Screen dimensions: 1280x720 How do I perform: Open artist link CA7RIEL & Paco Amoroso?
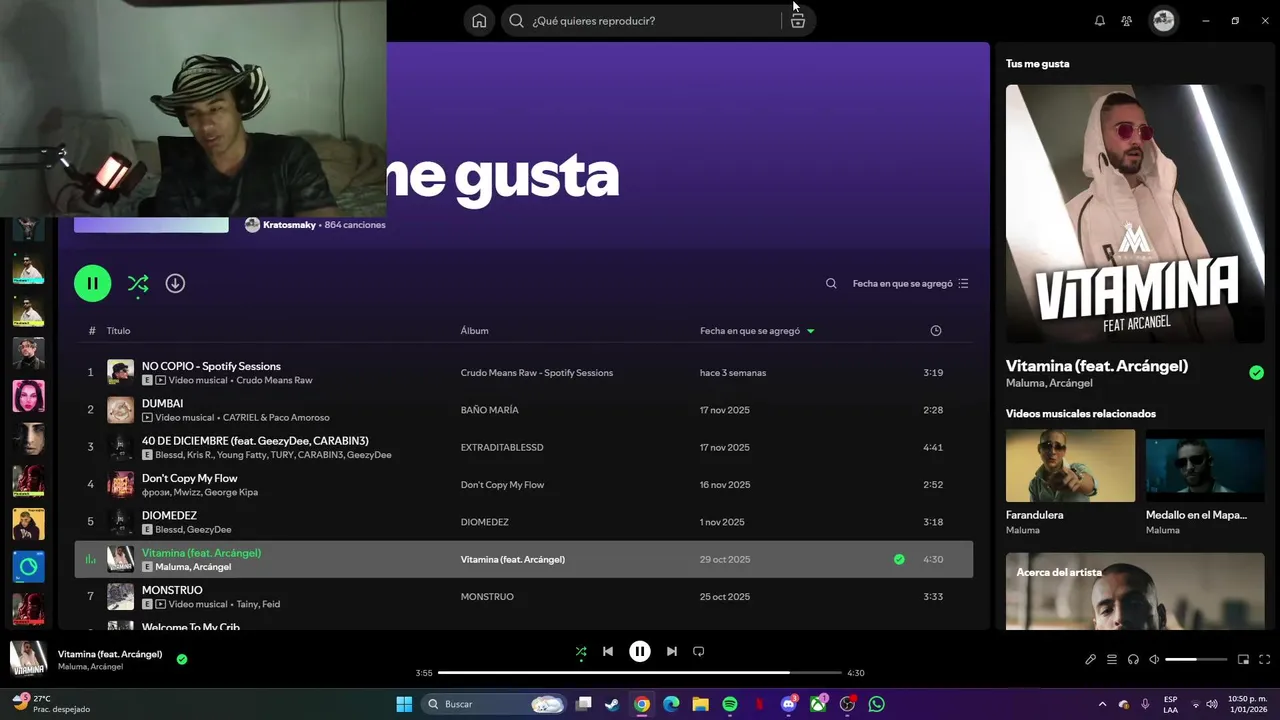click(276, 417)
